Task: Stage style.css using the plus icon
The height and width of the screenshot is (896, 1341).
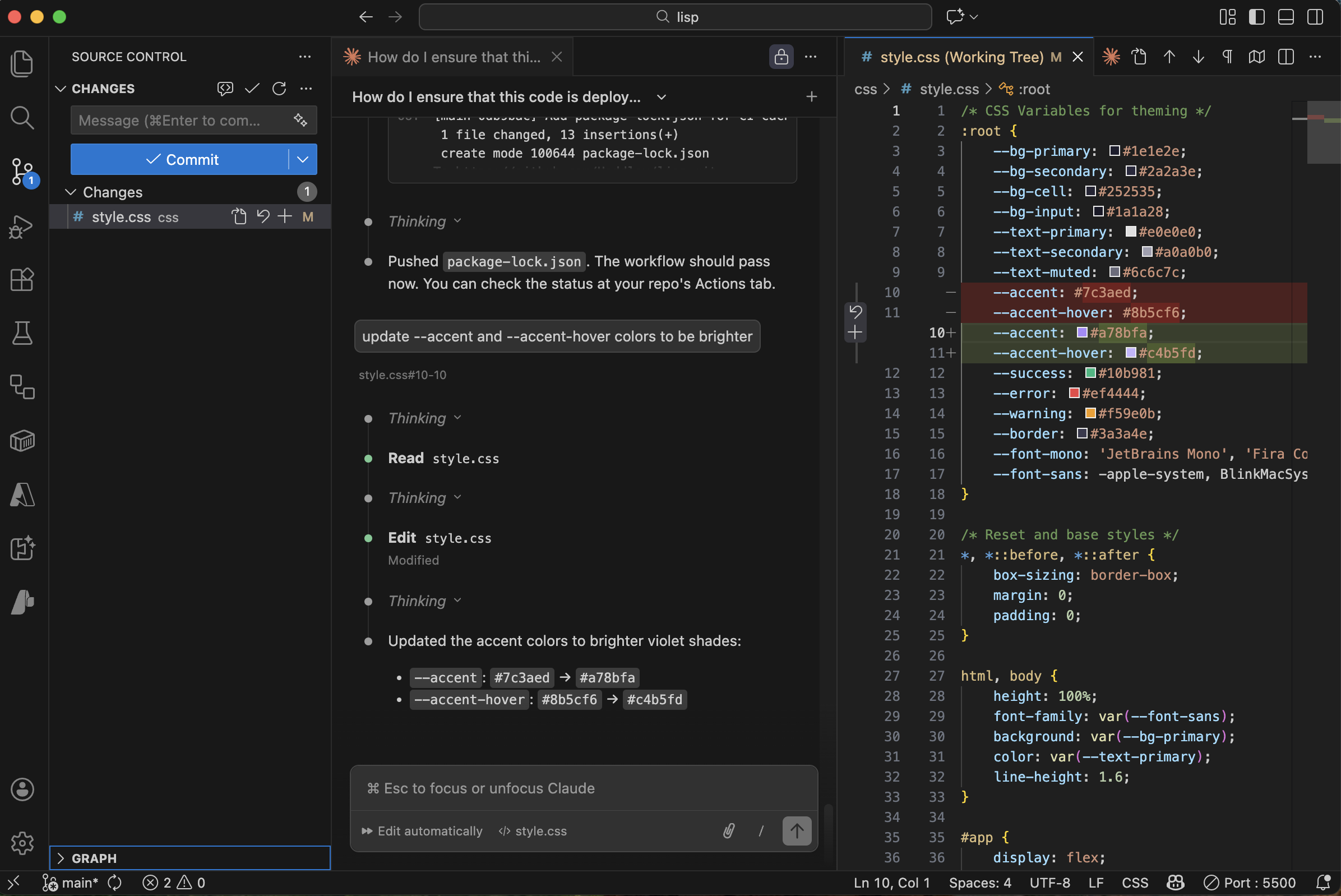Action: click(285, 216)
